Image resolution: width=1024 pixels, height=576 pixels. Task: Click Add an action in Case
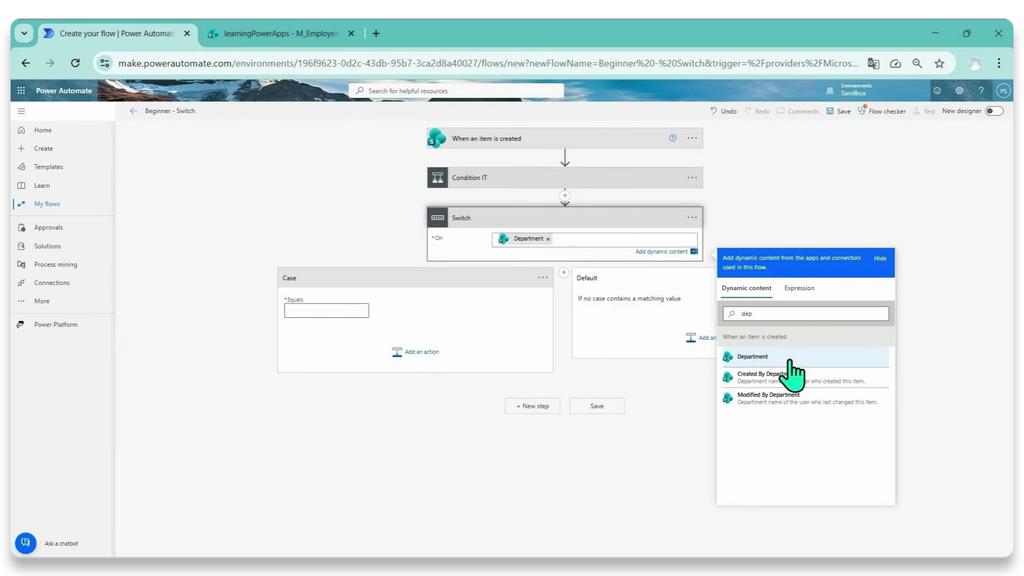415,352
